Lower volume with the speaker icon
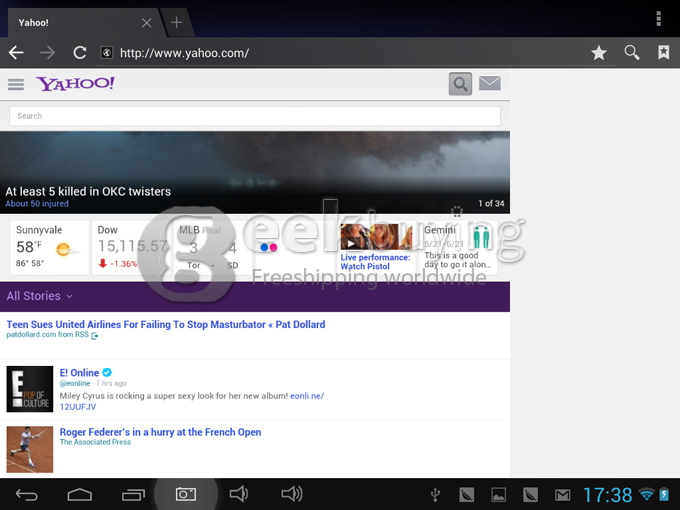This screenshot has height=510, width=680. point(239,494)
